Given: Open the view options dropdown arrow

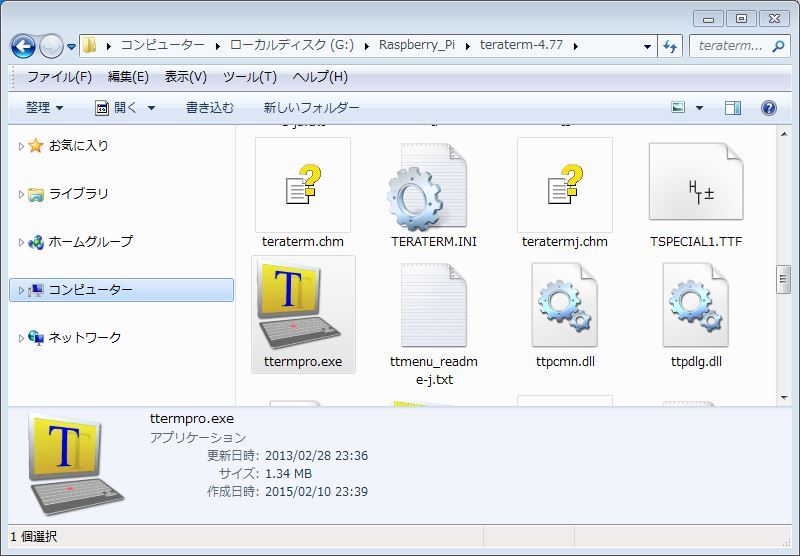Looking at the screenshot, I should pos(699,108).
